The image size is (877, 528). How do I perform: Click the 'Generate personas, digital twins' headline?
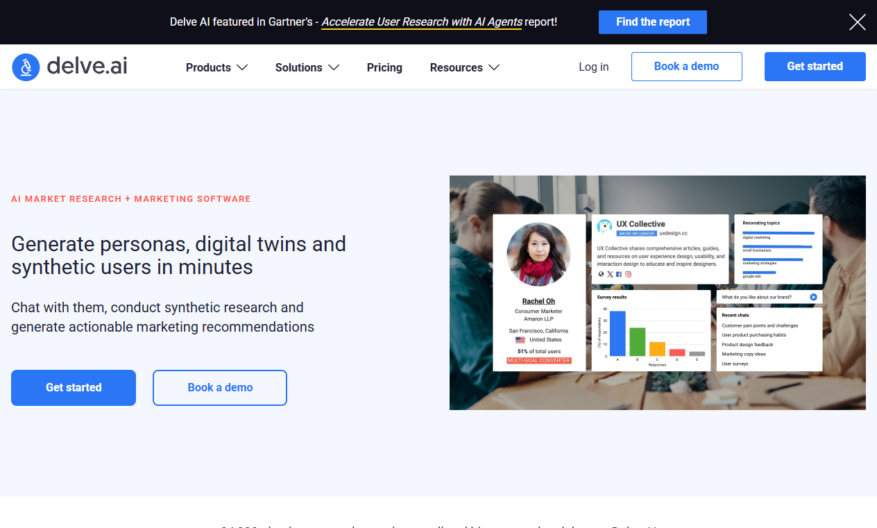pos(178,256)
